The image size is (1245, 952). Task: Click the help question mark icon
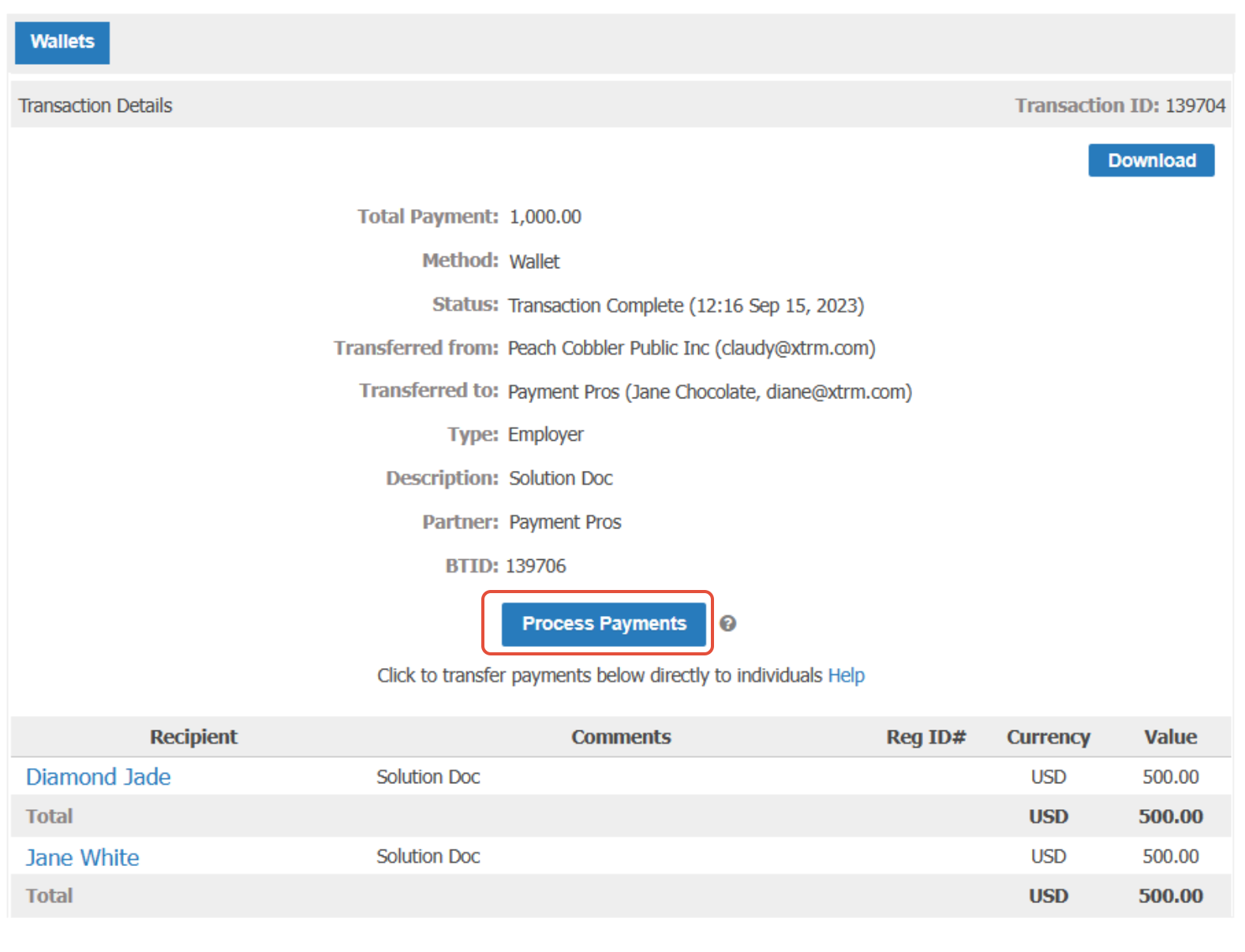tap(728, 624)
